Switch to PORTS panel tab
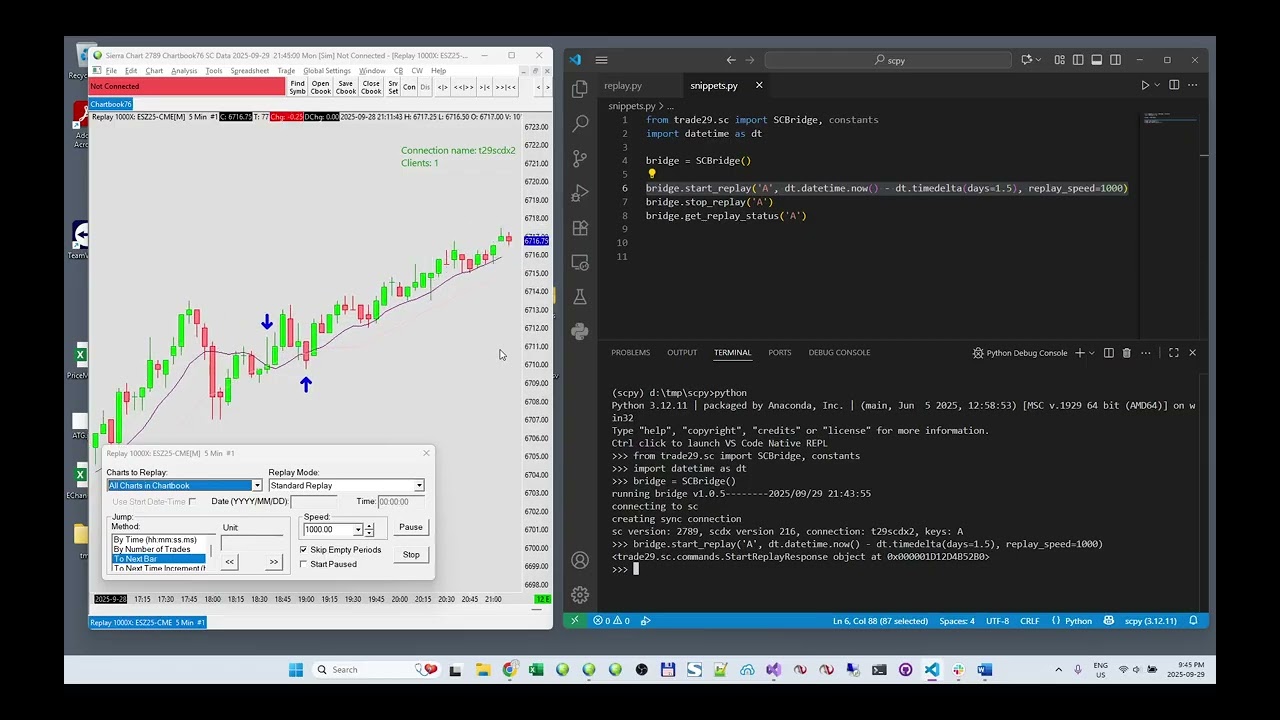The width and height of the screenshot is (1280, 720). (780, 353)
